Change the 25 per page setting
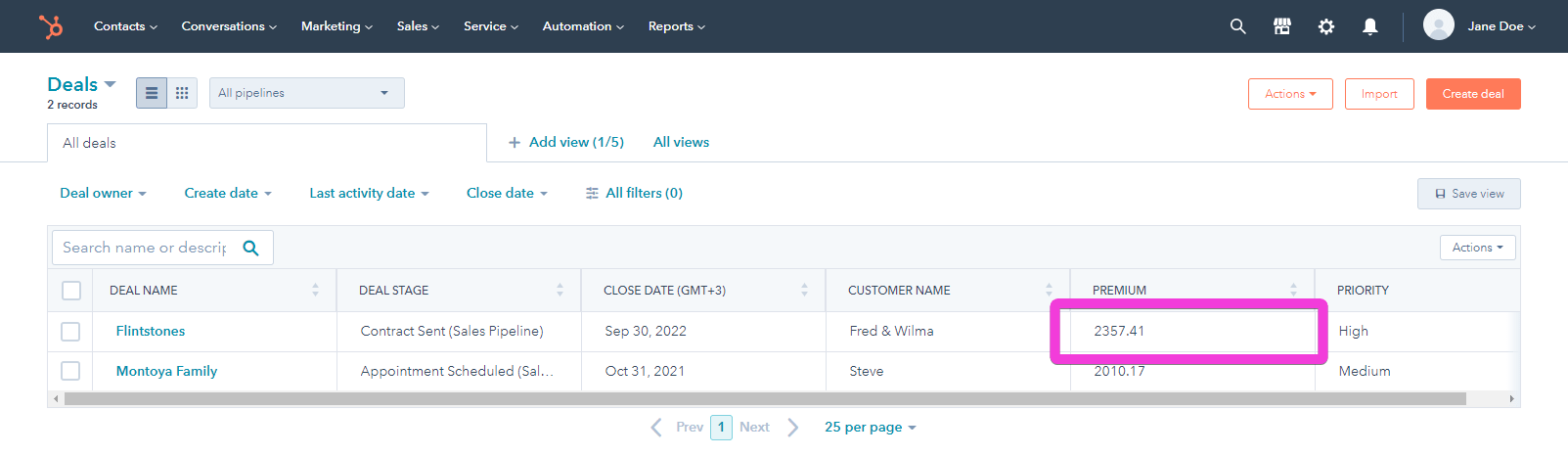 [x=870, y=427]
